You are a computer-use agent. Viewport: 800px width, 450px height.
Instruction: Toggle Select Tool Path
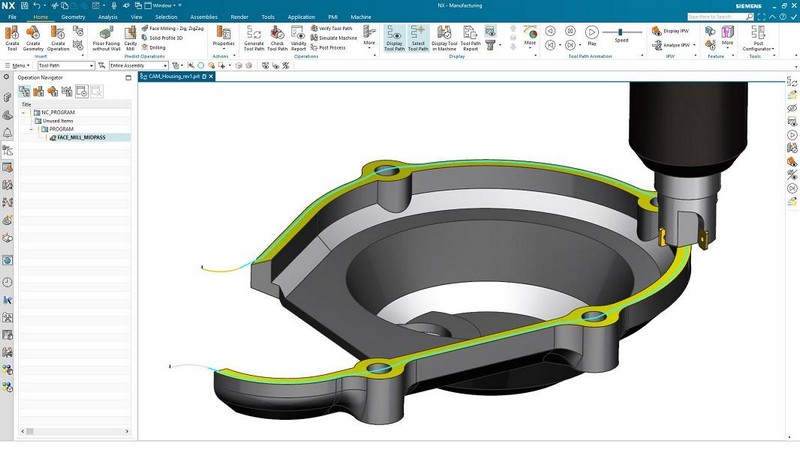[x=418, y=38]
